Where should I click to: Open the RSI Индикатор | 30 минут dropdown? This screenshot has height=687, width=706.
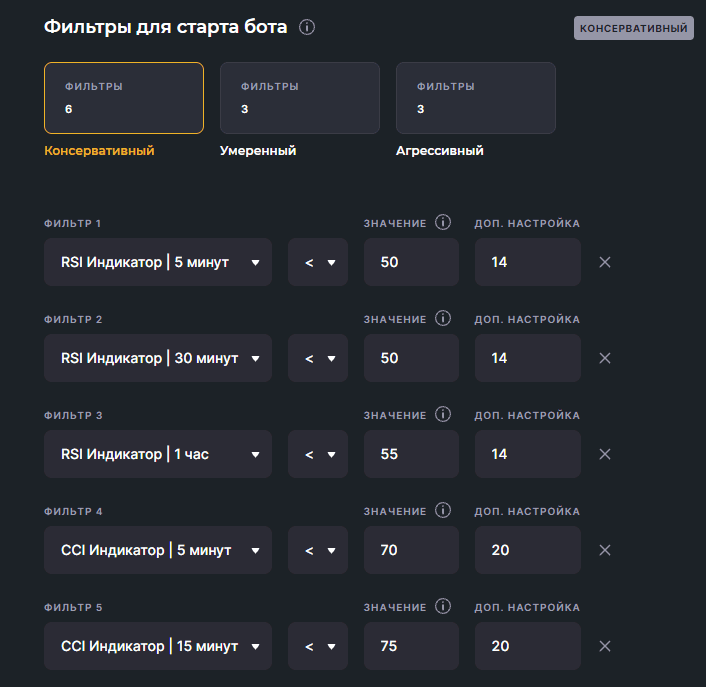tap(158, 358)
